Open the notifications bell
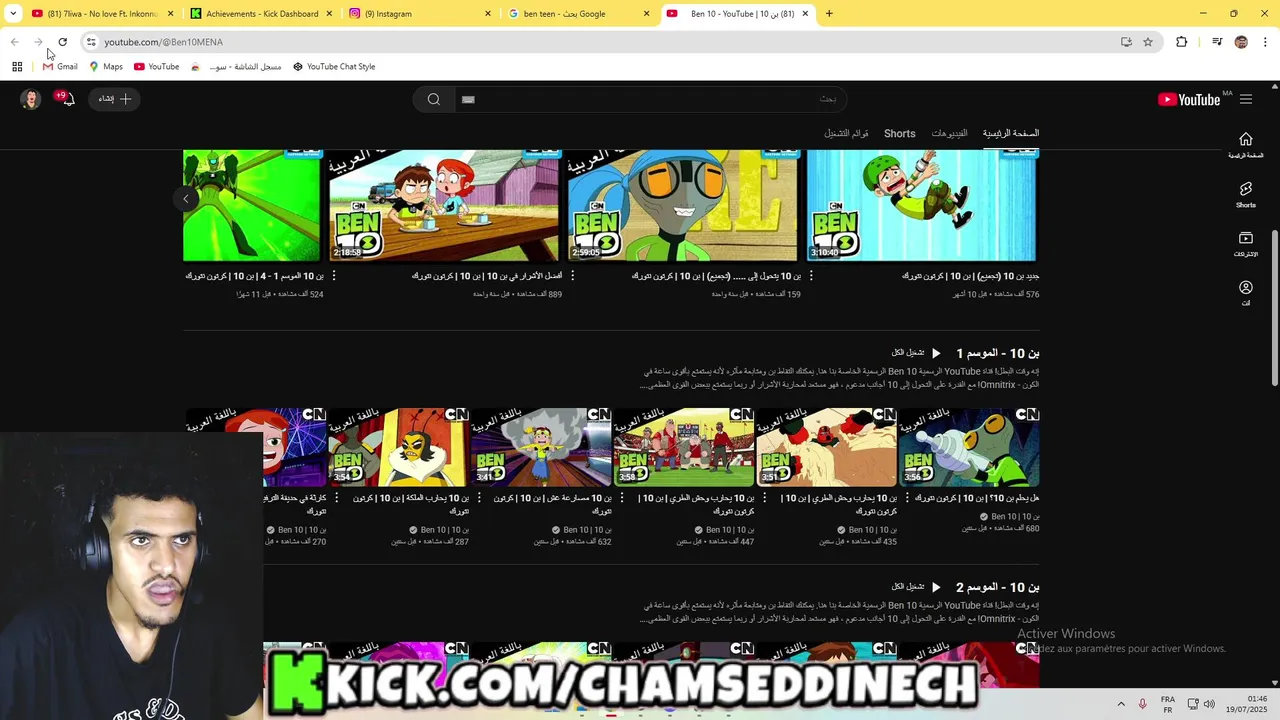 click(x=66, y=98)
